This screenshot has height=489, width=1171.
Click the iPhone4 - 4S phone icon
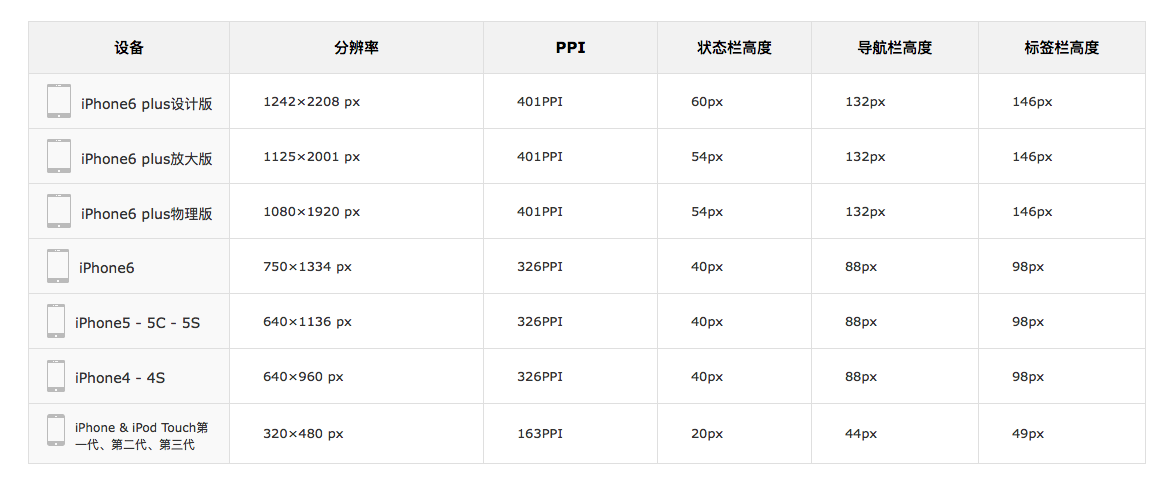(56, 376)
